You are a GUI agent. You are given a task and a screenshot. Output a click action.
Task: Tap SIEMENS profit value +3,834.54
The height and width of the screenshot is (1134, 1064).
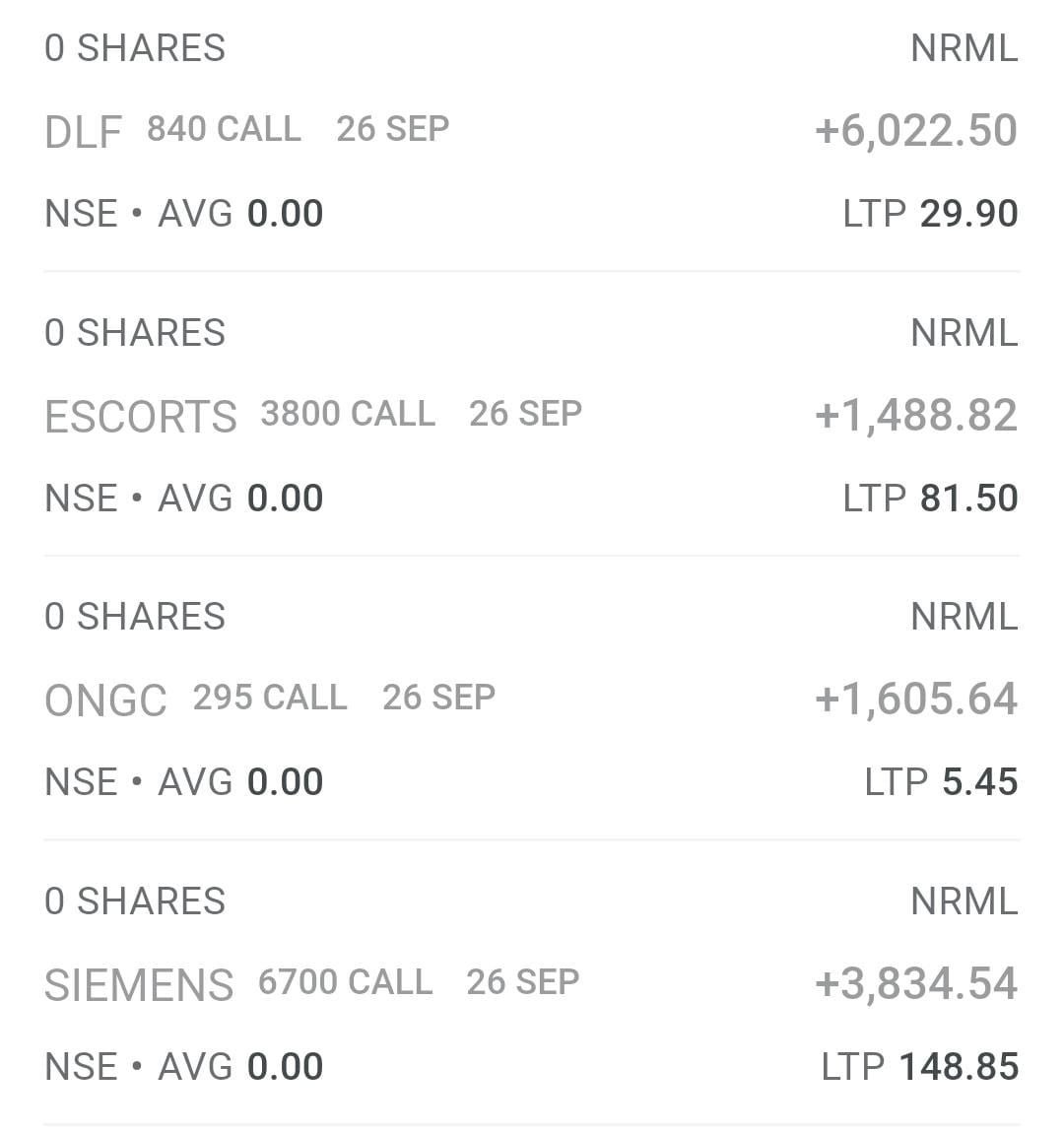point(915,984)
